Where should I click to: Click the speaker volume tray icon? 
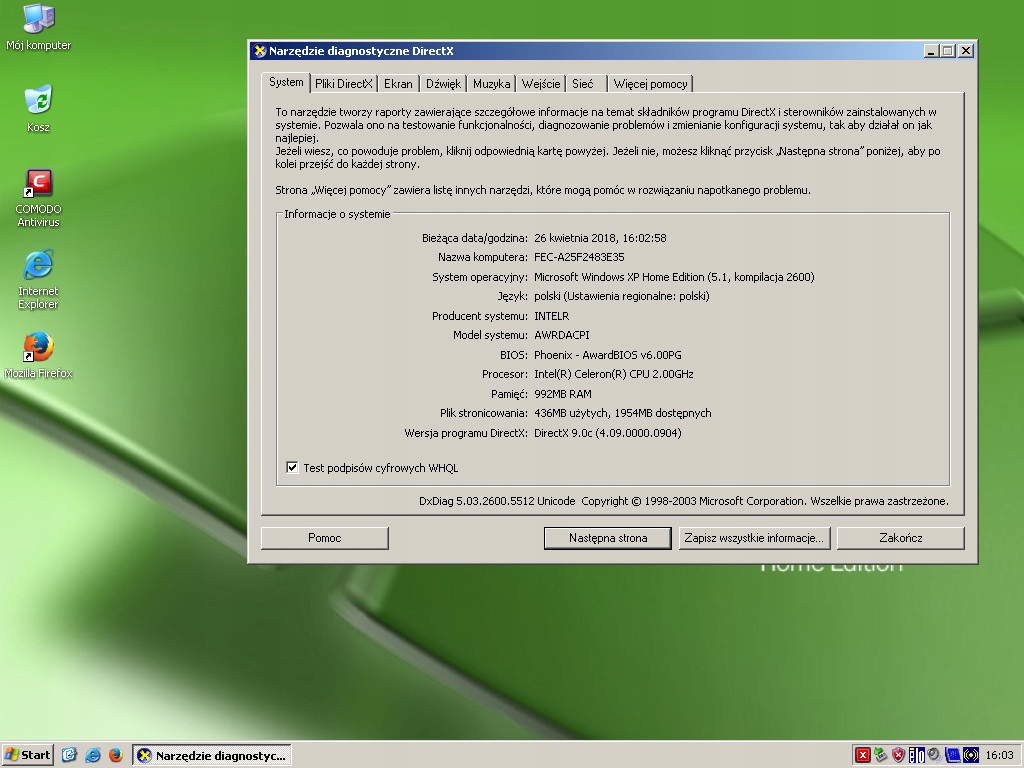pos(935,755)
